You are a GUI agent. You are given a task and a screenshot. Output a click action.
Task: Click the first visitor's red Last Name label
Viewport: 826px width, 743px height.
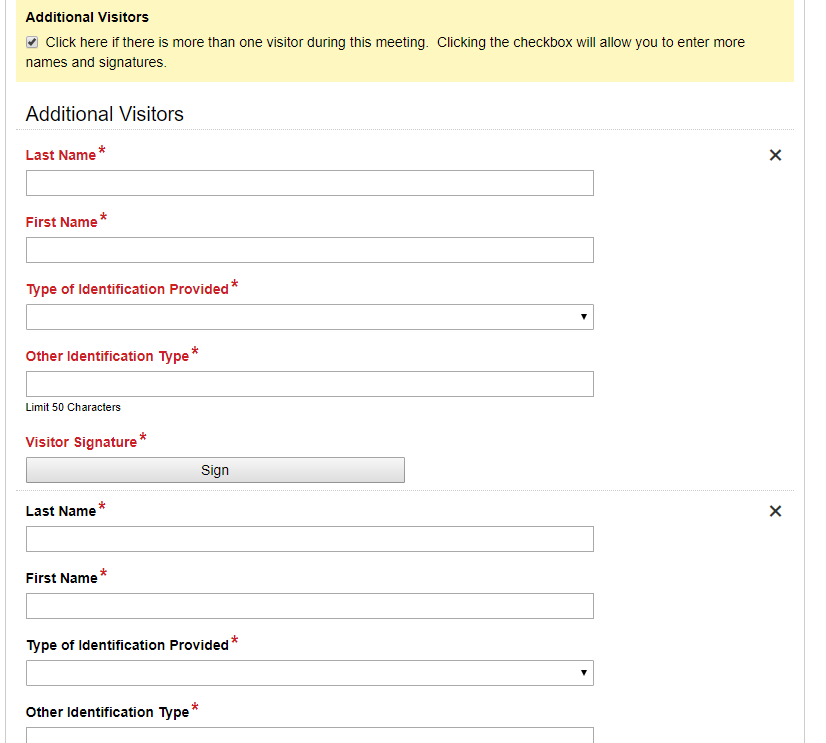(61, 155)
